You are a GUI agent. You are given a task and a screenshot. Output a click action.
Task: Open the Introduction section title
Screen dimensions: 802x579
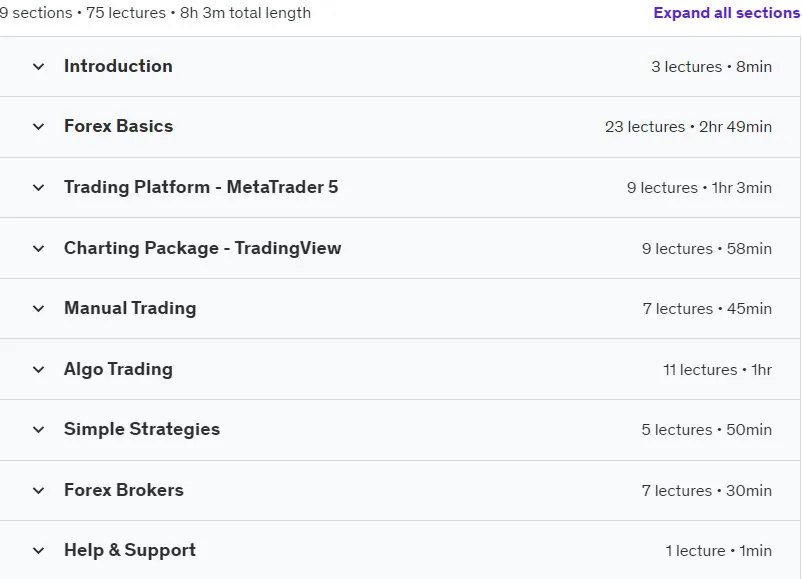[118, 66]
